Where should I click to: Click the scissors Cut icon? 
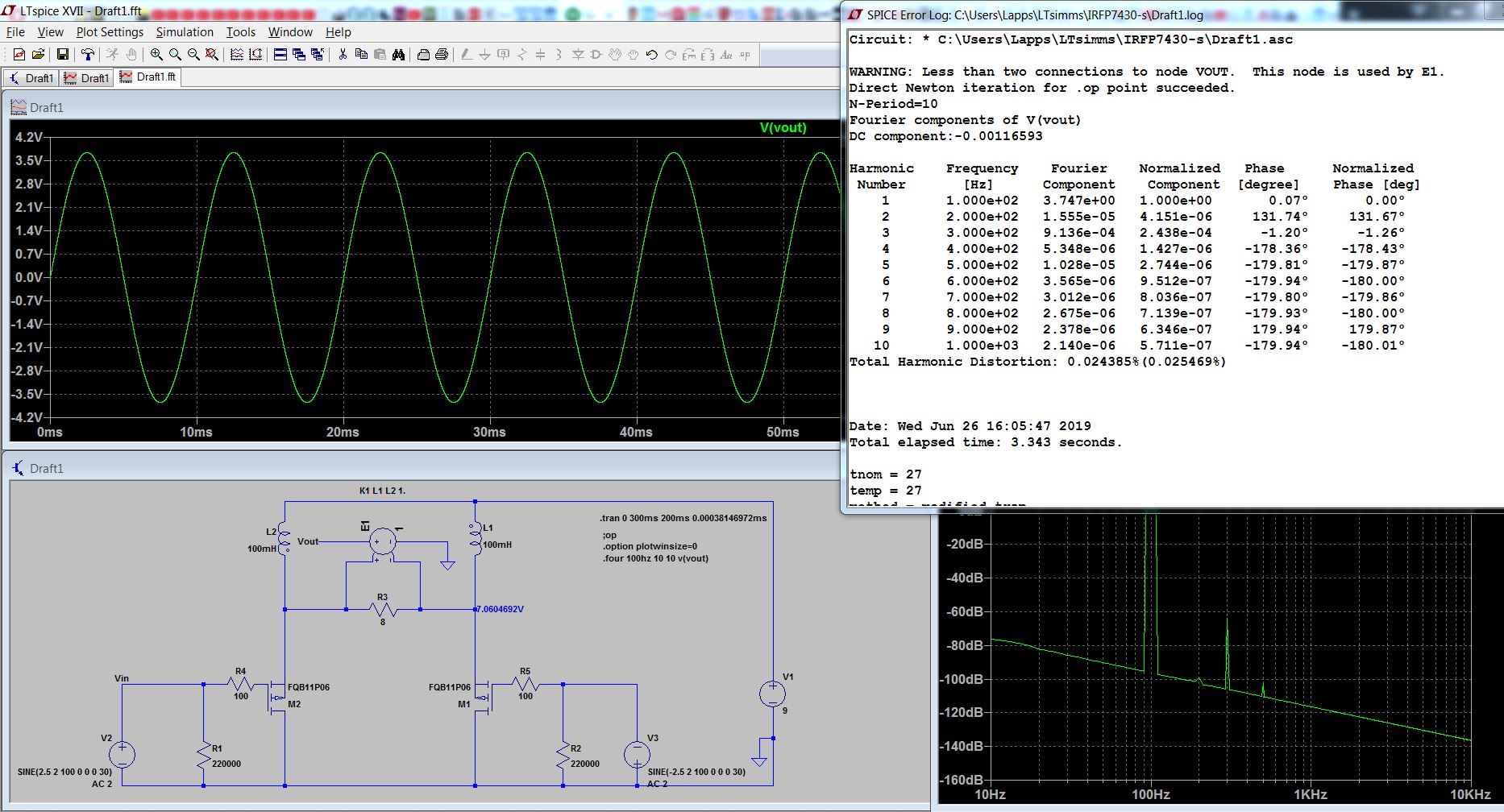click(343, 54)
